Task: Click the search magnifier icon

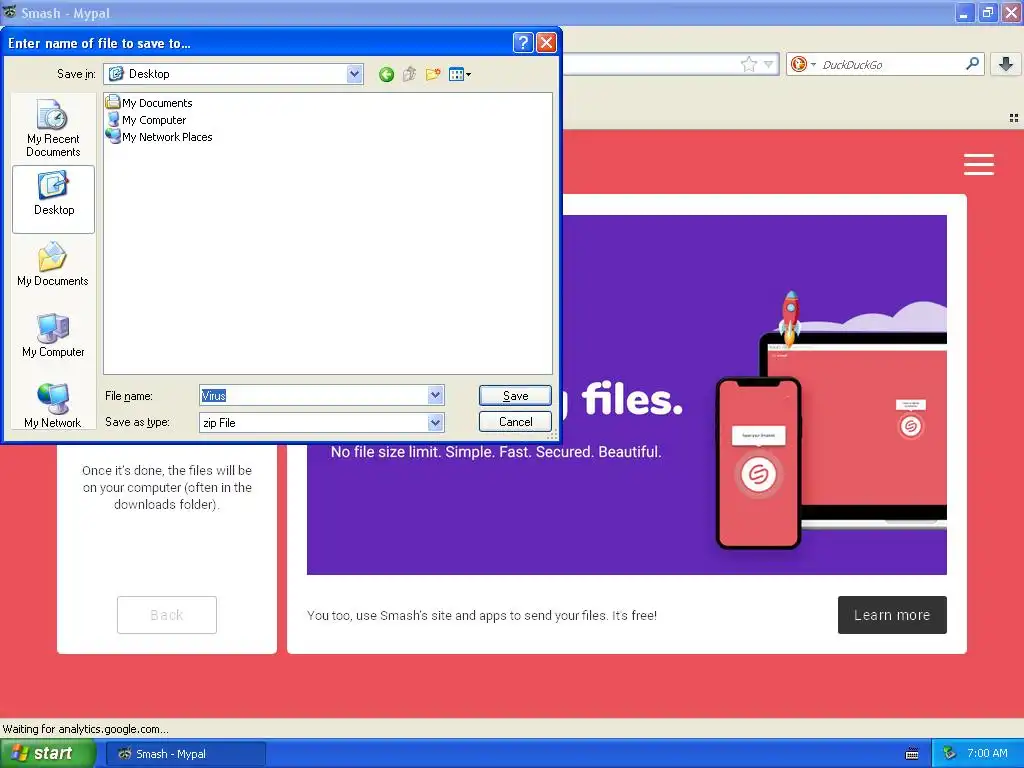Action: click(972, 63)
